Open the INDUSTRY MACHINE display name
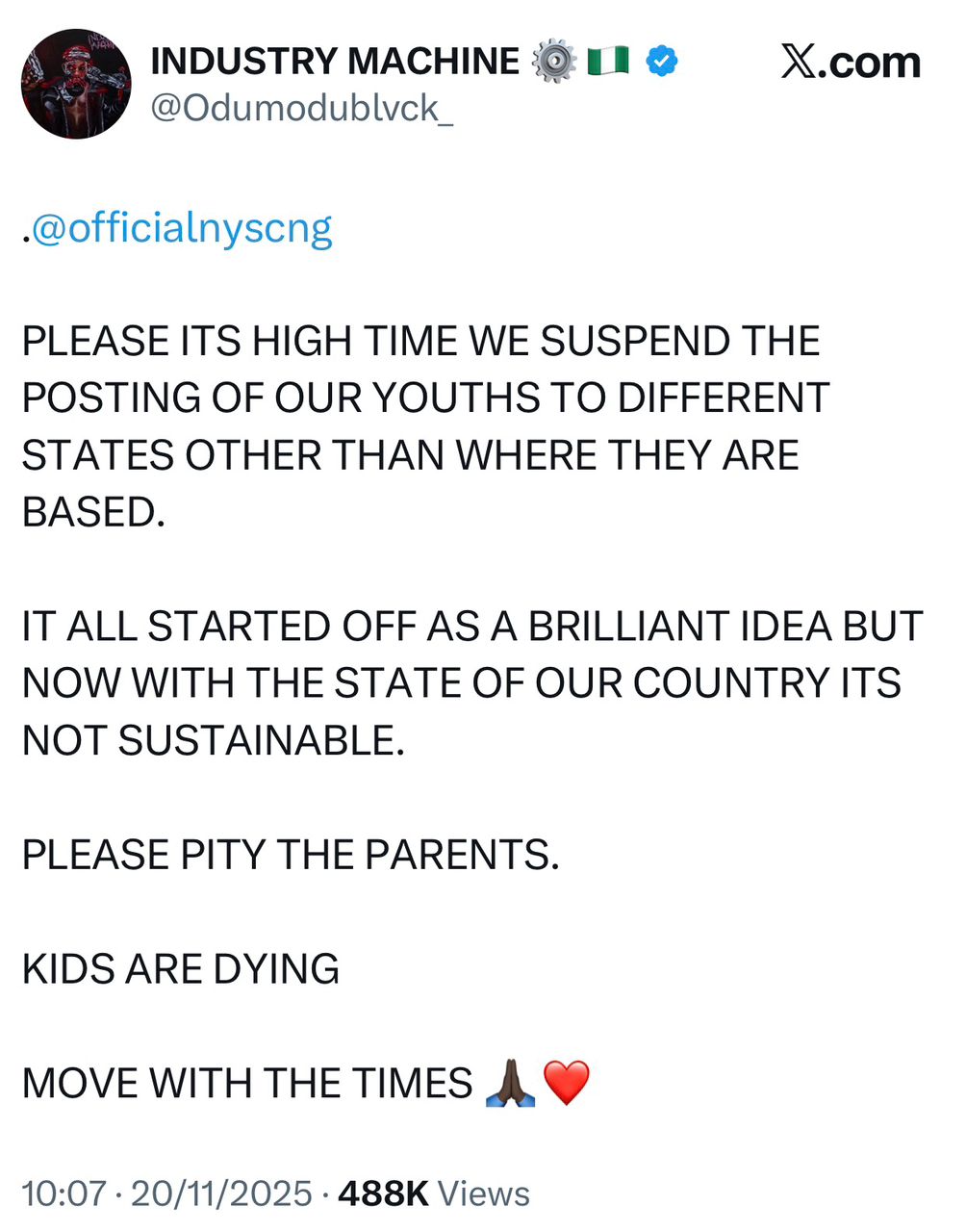966x1232 pixels. click(335, 62)
